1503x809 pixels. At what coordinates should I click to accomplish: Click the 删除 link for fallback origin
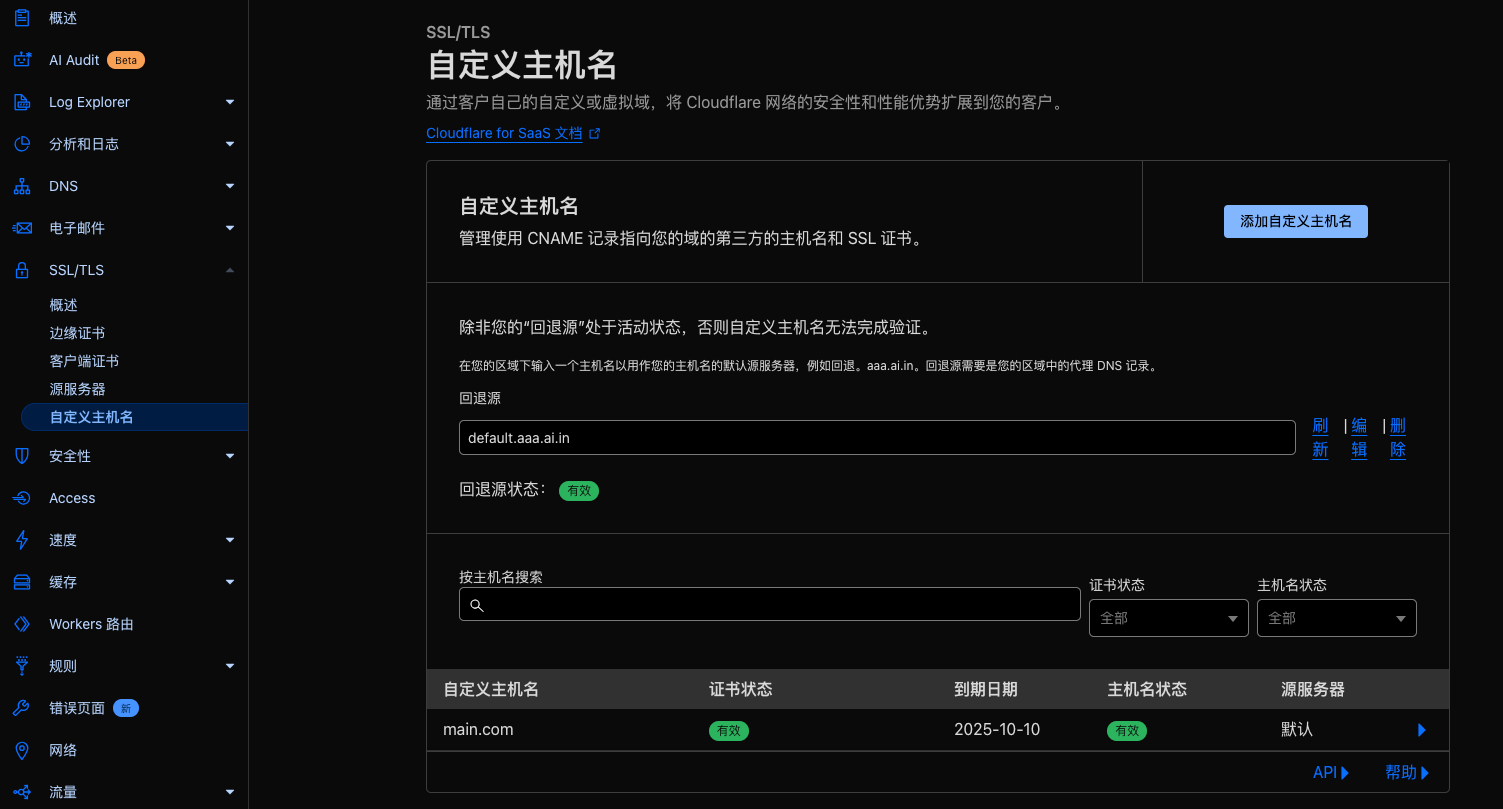click(1398, 438)
